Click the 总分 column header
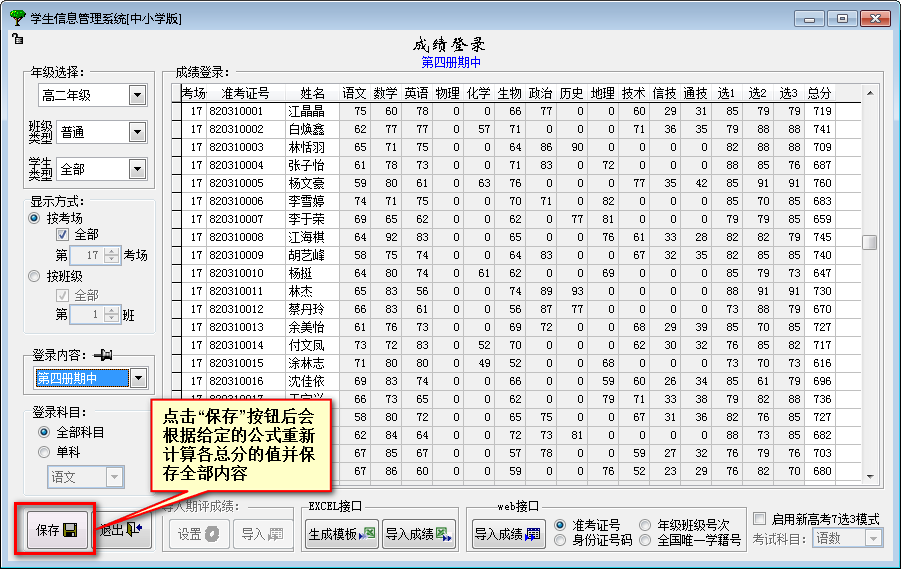Viewport: 901px width, 569px height. [x=818, y=93]
